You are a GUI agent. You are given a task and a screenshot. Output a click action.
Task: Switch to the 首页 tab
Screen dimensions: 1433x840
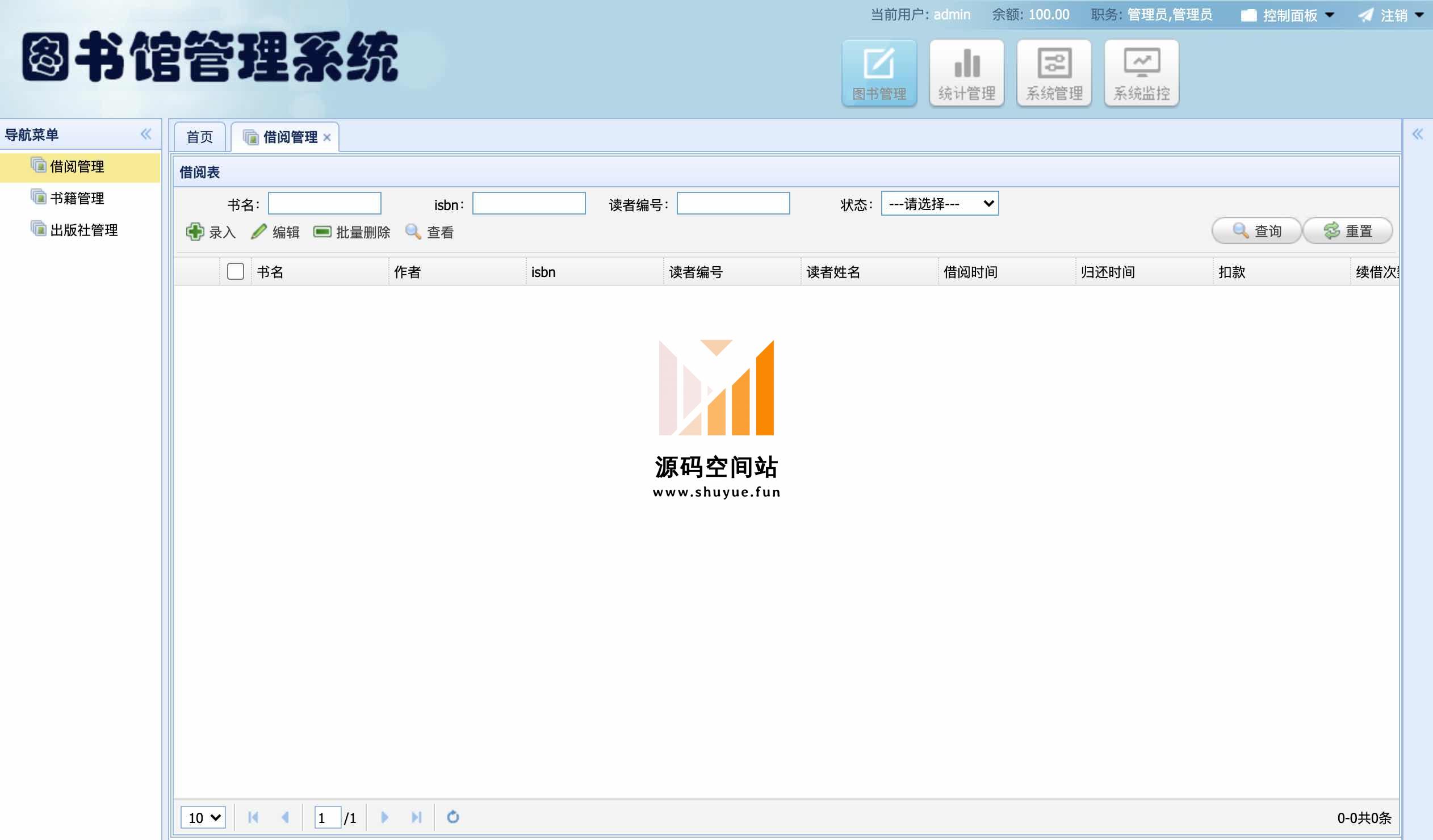point(200,137)
